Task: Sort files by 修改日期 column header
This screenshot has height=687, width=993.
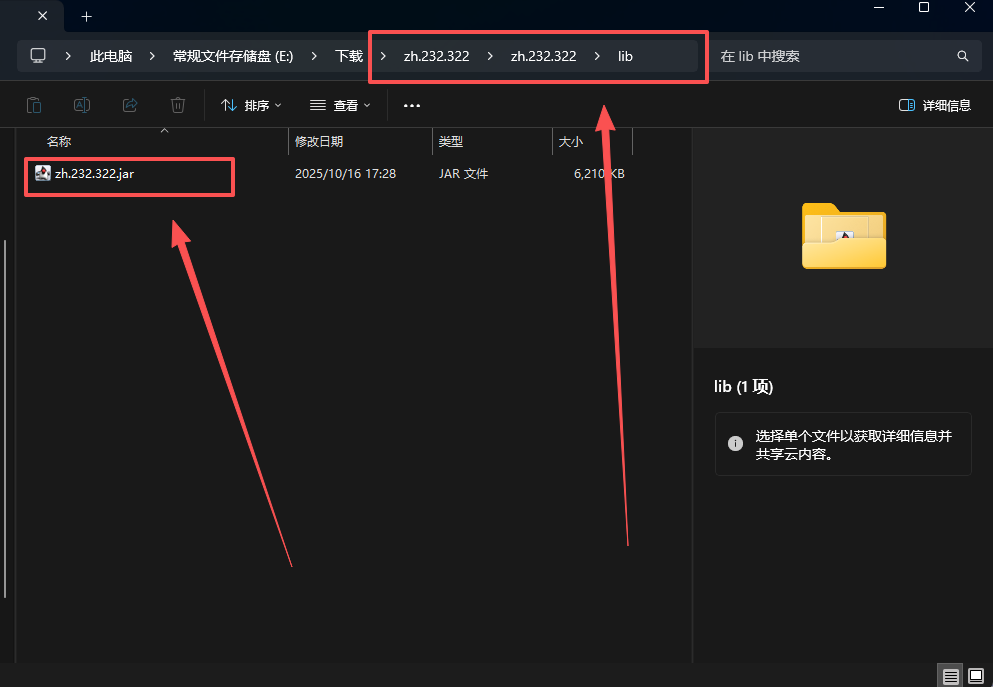Action: (319, 142)
